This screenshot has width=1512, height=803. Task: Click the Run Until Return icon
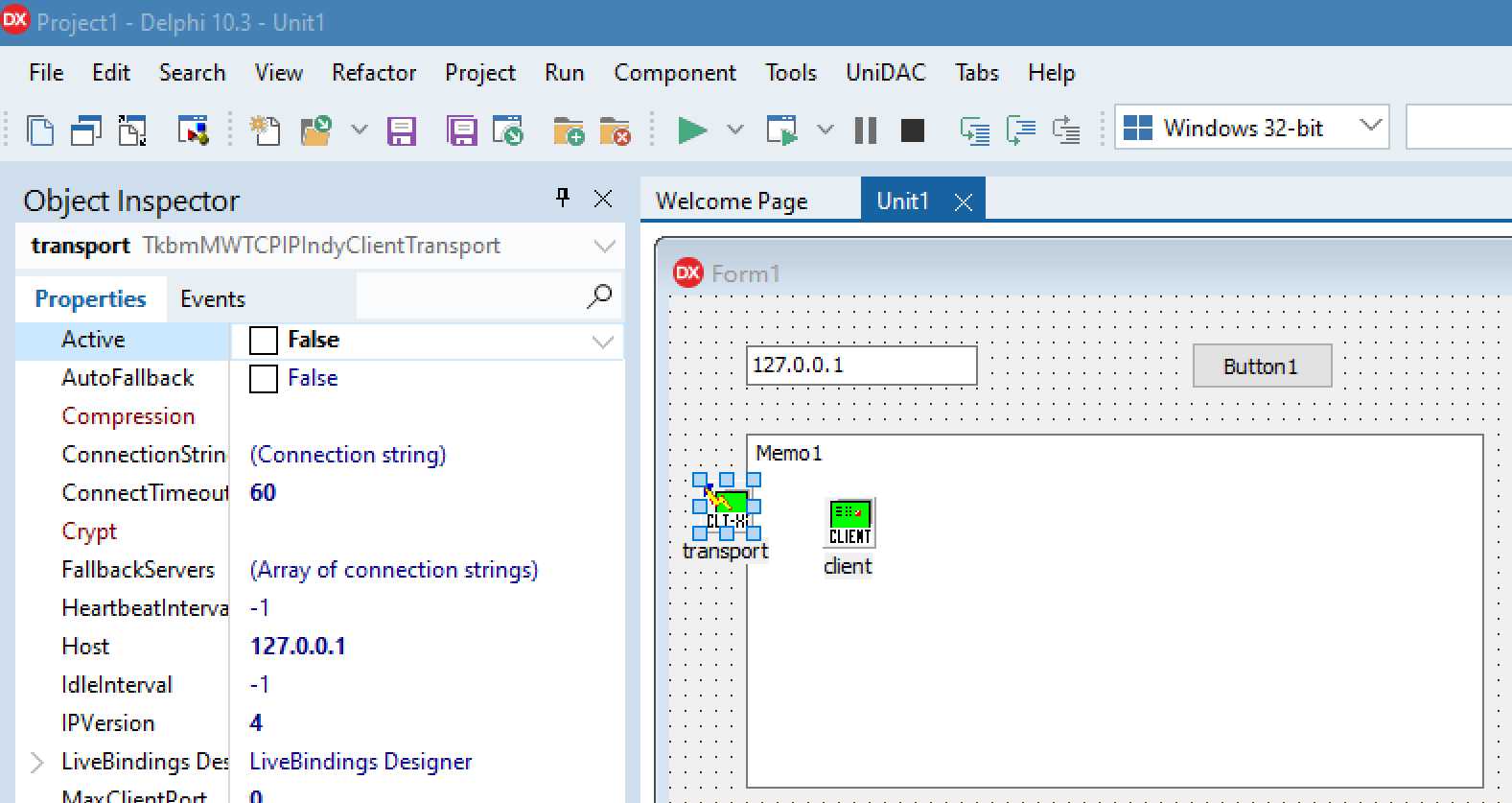point(1066,130)
